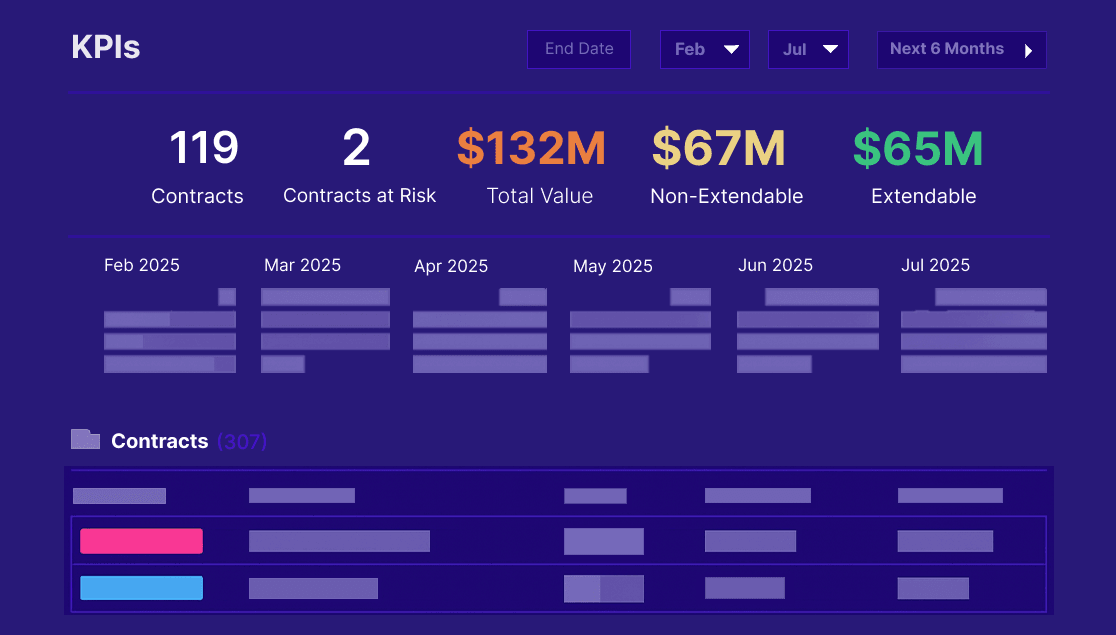The width and height of the screenshot is (1116, 635).
Task: Toggle the $67M Non-Extendable filter
Action: point(726,165)
